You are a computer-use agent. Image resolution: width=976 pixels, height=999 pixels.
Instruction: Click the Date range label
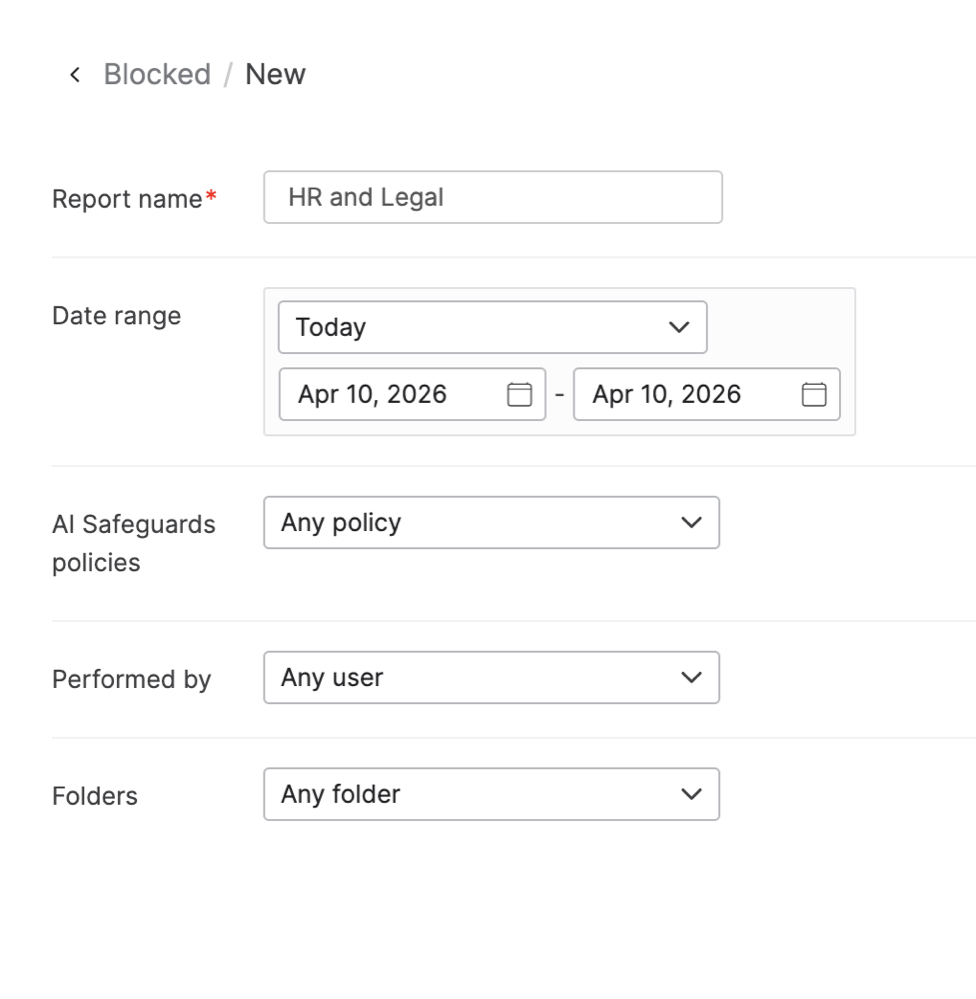(x=116, y=316)
